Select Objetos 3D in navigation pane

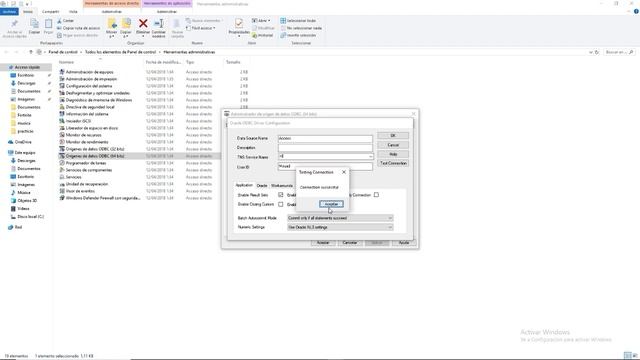(27, 200)
